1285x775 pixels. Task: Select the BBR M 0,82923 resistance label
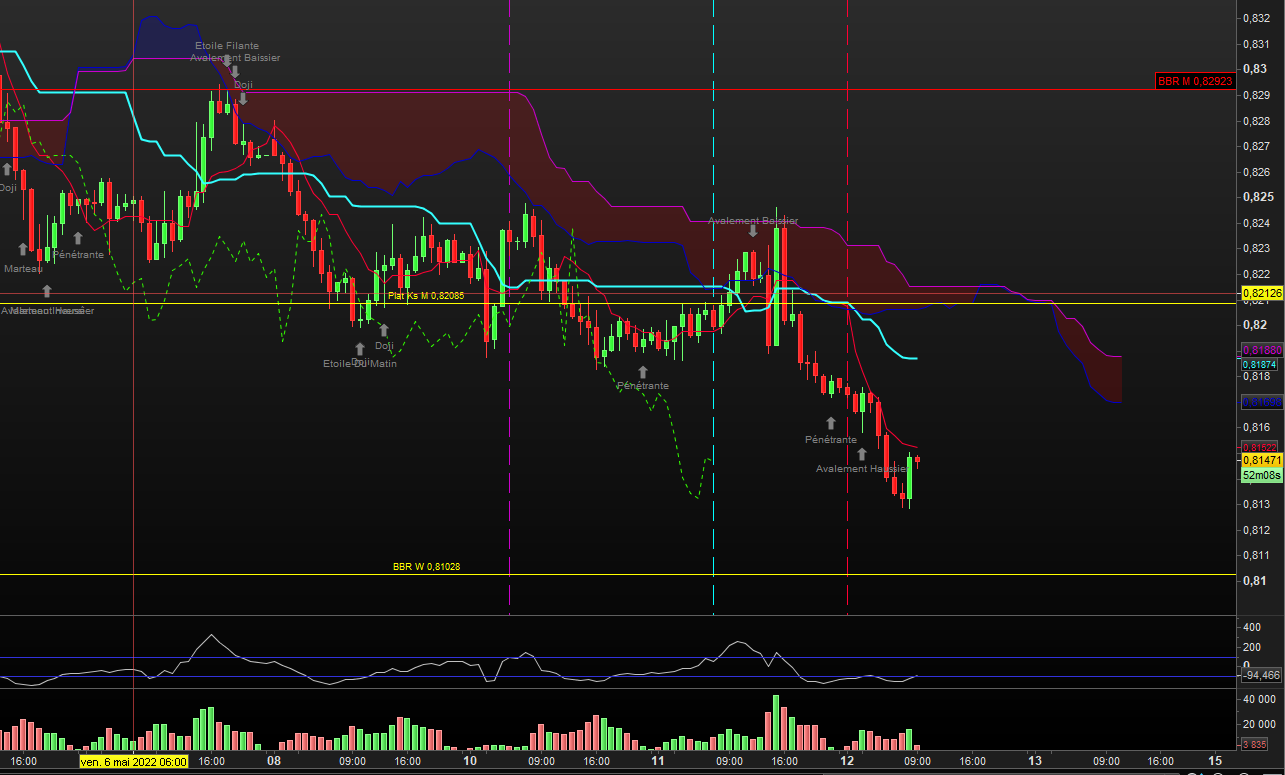coord(1194,81)
